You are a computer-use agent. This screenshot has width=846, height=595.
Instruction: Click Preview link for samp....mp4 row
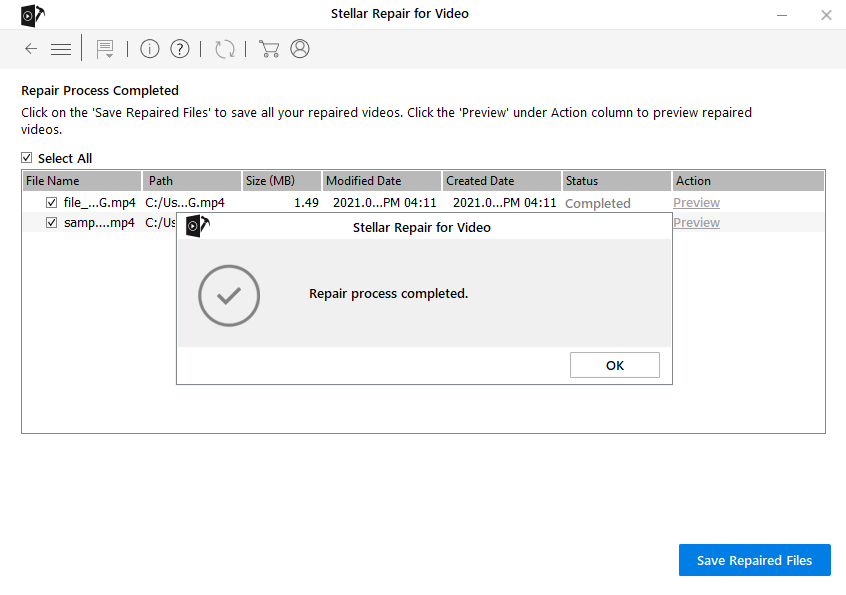coord(696,222)
